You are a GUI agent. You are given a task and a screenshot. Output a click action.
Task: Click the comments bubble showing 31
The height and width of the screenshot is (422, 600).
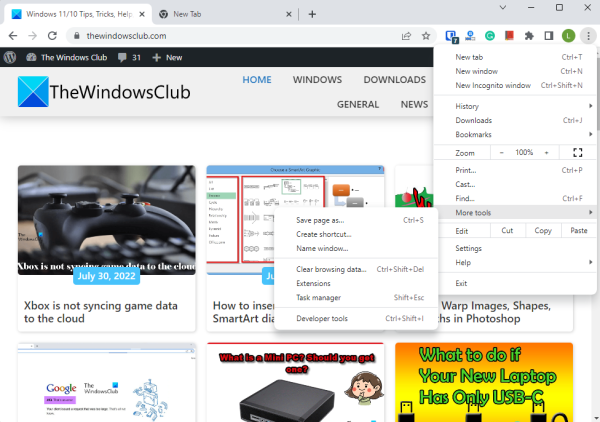coord(129,57)
